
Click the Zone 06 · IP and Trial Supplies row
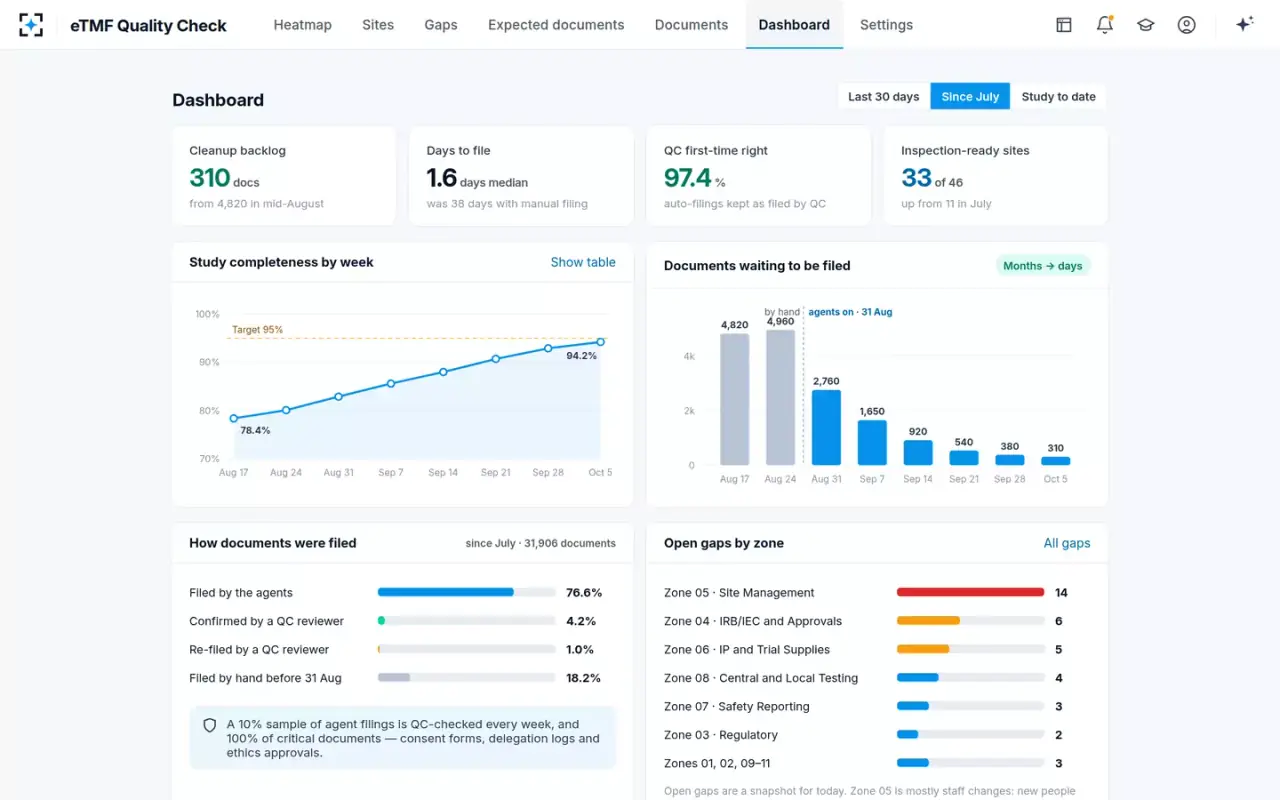[x=877, y=649]
